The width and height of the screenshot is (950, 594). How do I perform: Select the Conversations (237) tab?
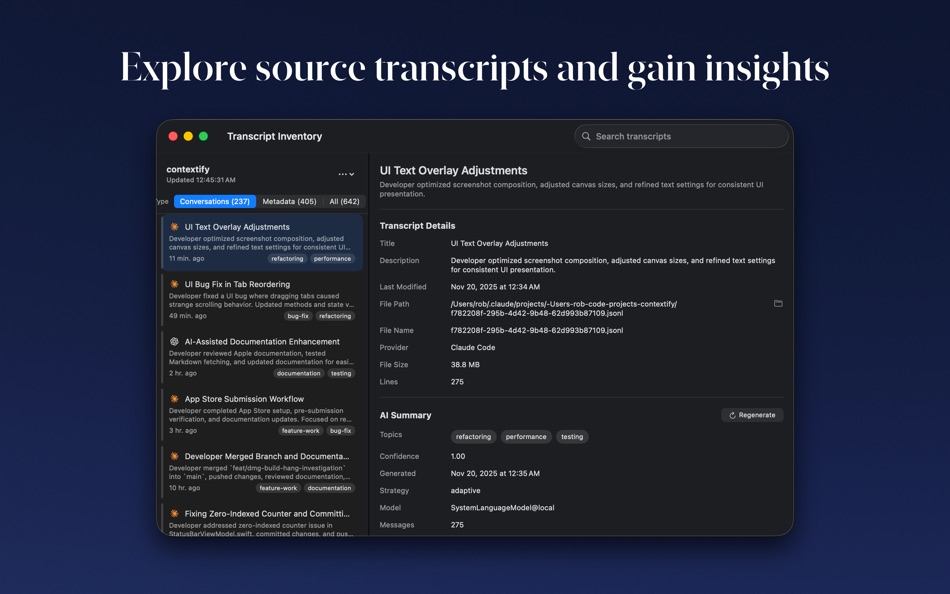coord(214,201)
